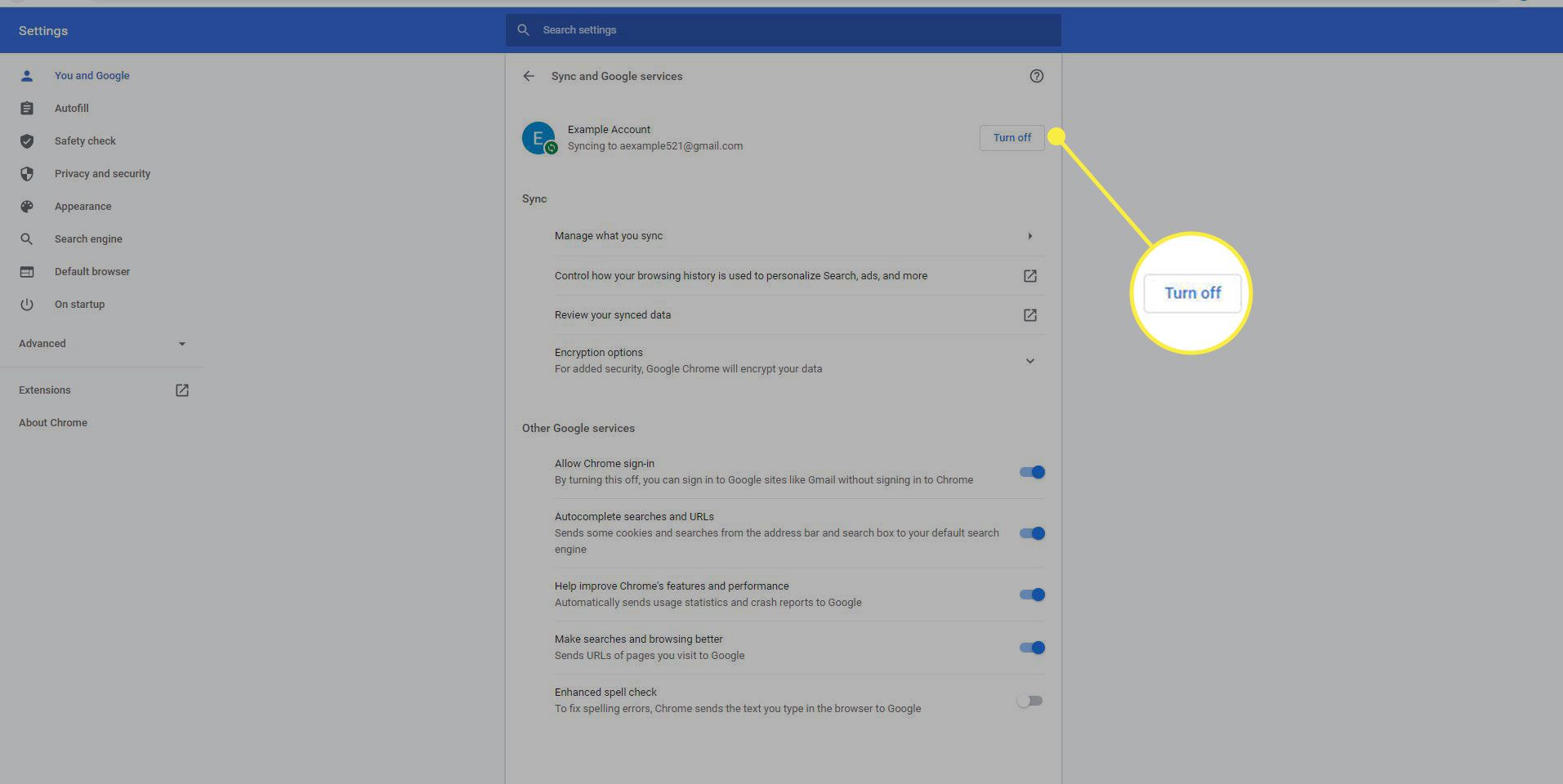Click the back arrow beside Sync and Google services
The image size is (1563, 784).
click(x=529, y=76)
